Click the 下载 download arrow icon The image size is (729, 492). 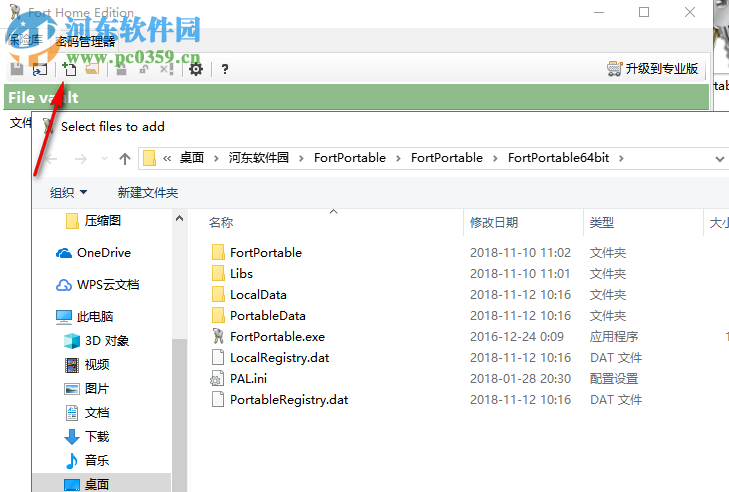point(72,437)
